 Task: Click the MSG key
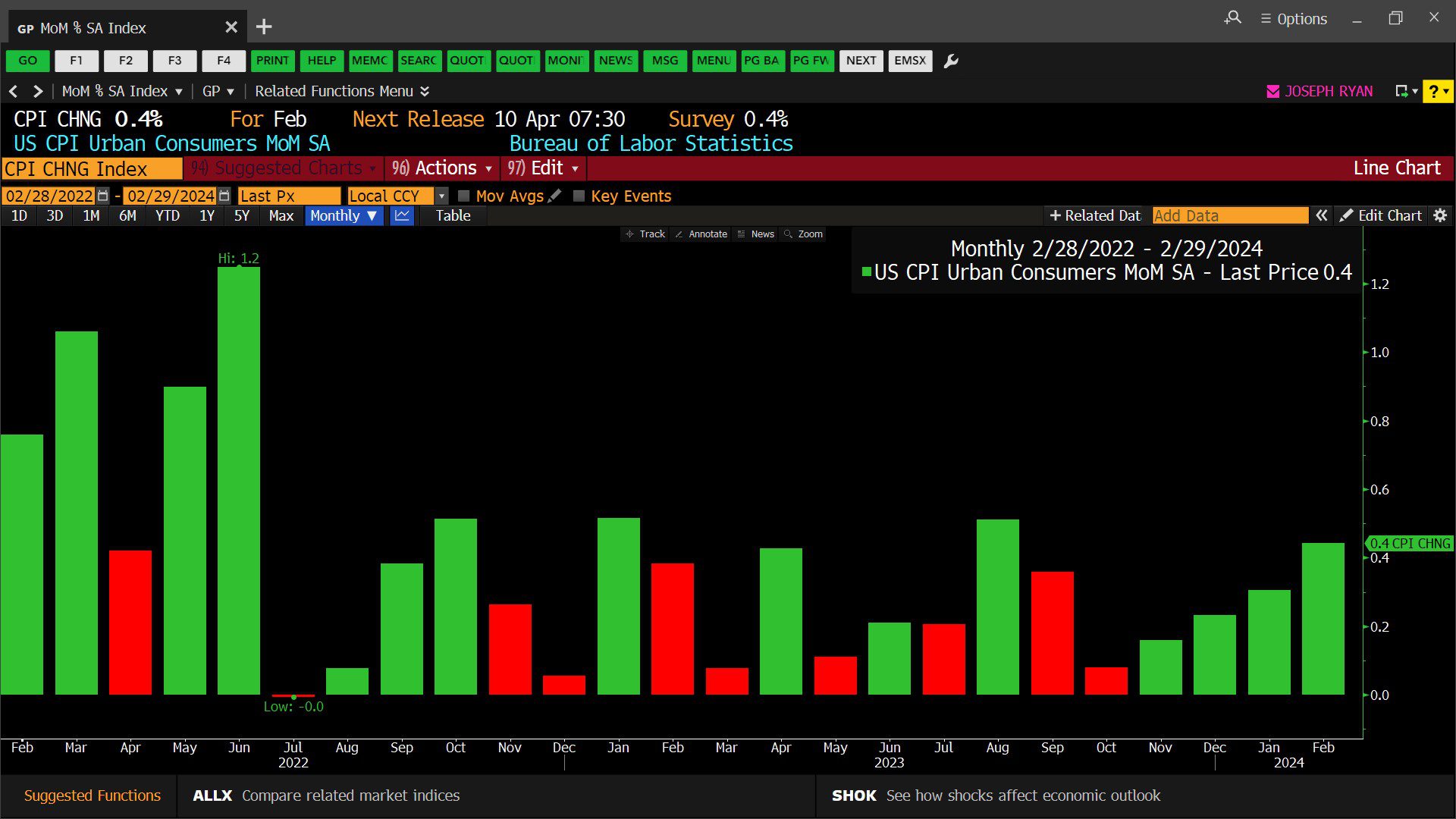click(x=665, y=61)
